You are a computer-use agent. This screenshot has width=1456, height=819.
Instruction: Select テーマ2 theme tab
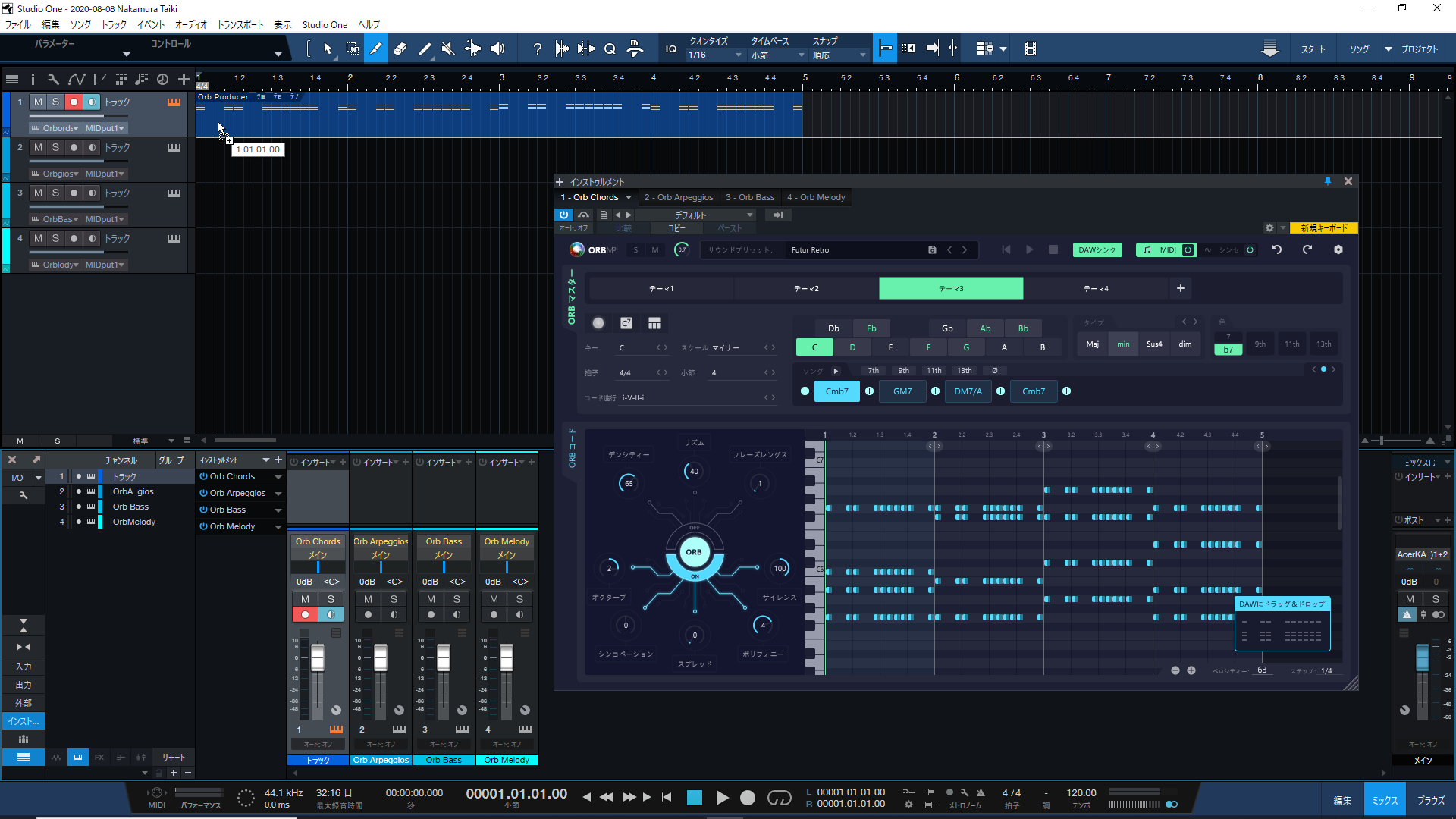[806, 288]
